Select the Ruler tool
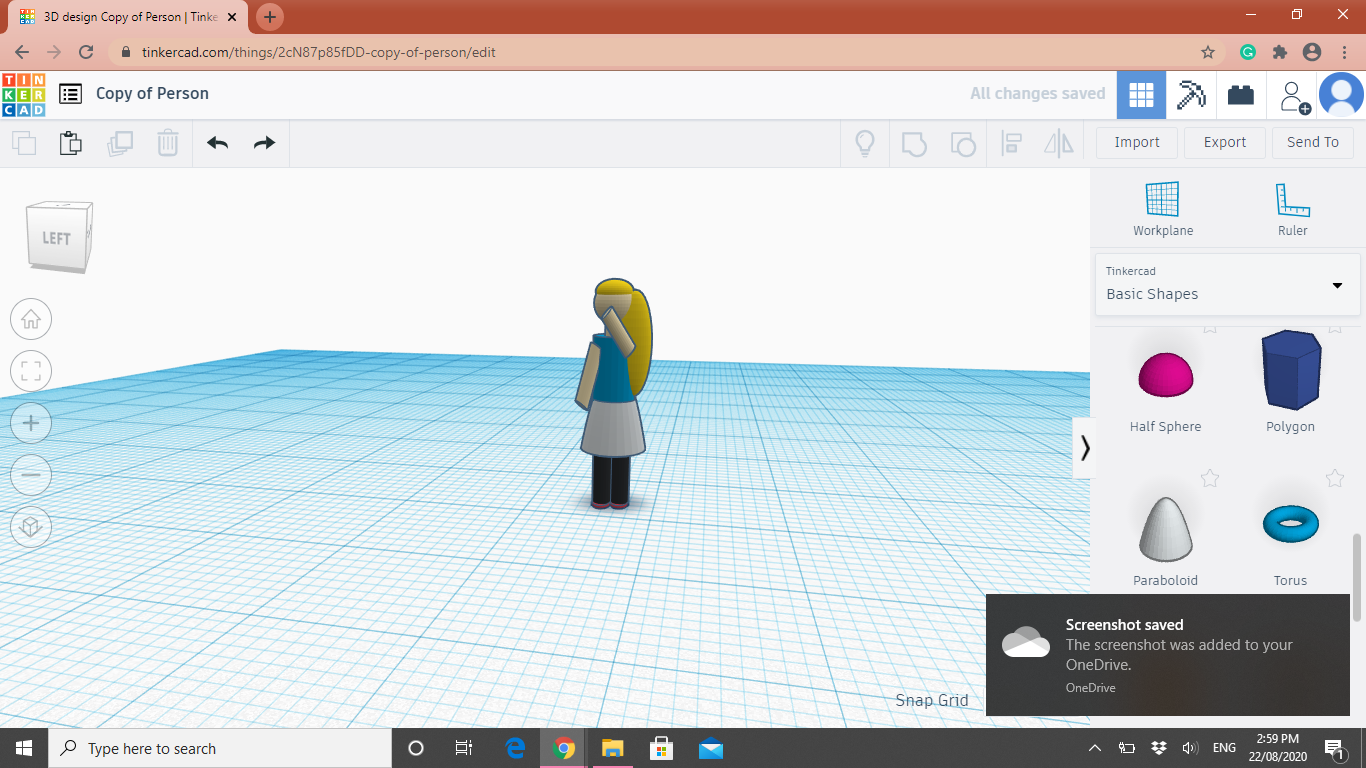 [x=1292, y=209]
